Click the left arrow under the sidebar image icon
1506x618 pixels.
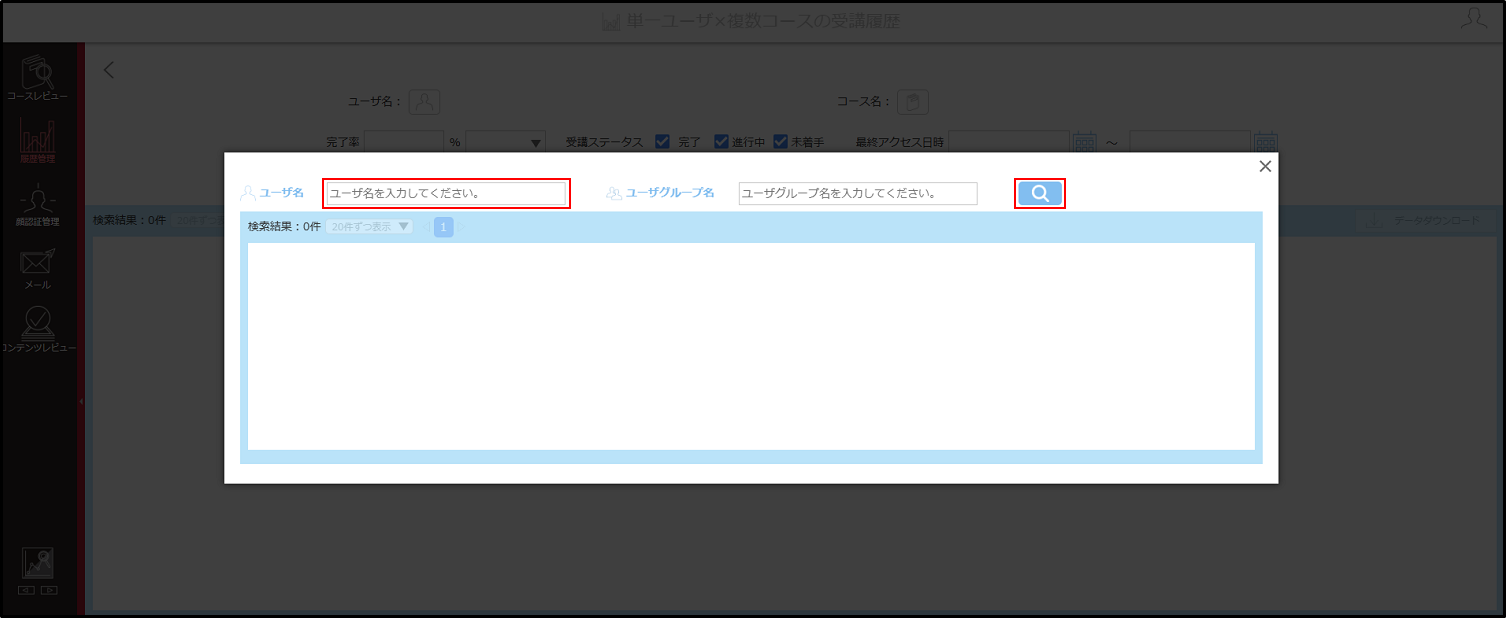pyautogui.click(x=27, y=590)
